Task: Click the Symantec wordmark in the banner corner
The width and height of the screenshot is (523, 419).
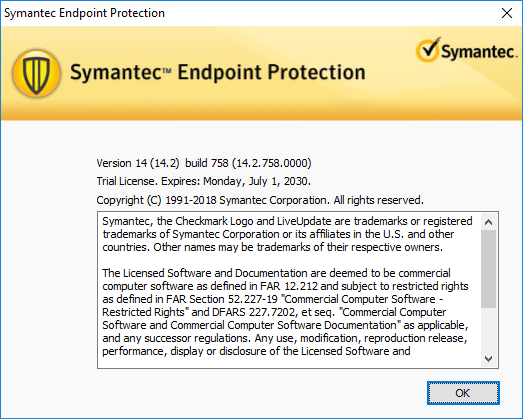Action: click(479, 52)
